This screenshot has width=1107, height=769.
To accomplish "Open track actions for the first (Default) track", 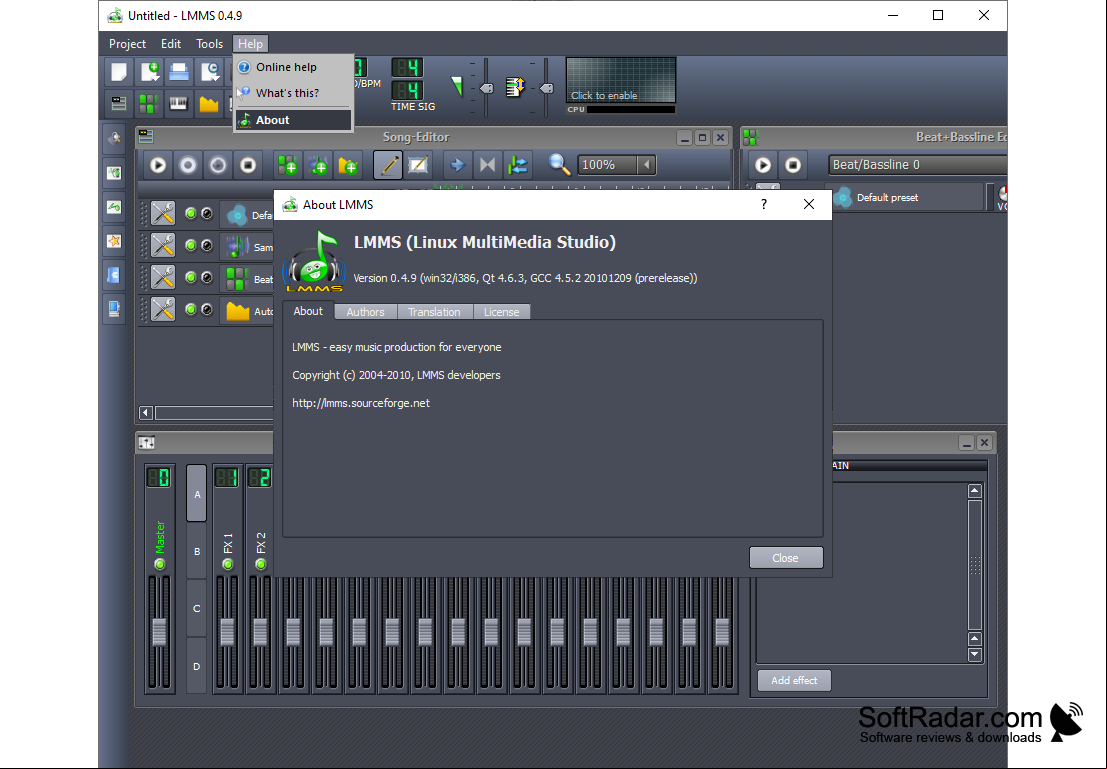I will click(x=163, y=213).
